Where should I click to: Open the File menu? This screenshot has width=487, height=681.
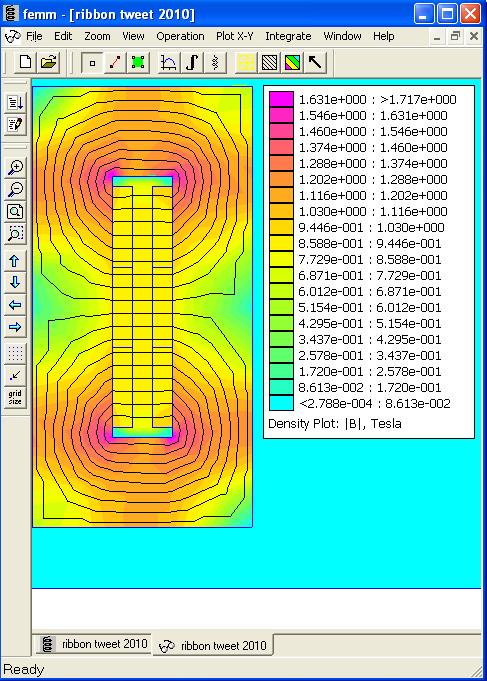click(x=34, y=36)
